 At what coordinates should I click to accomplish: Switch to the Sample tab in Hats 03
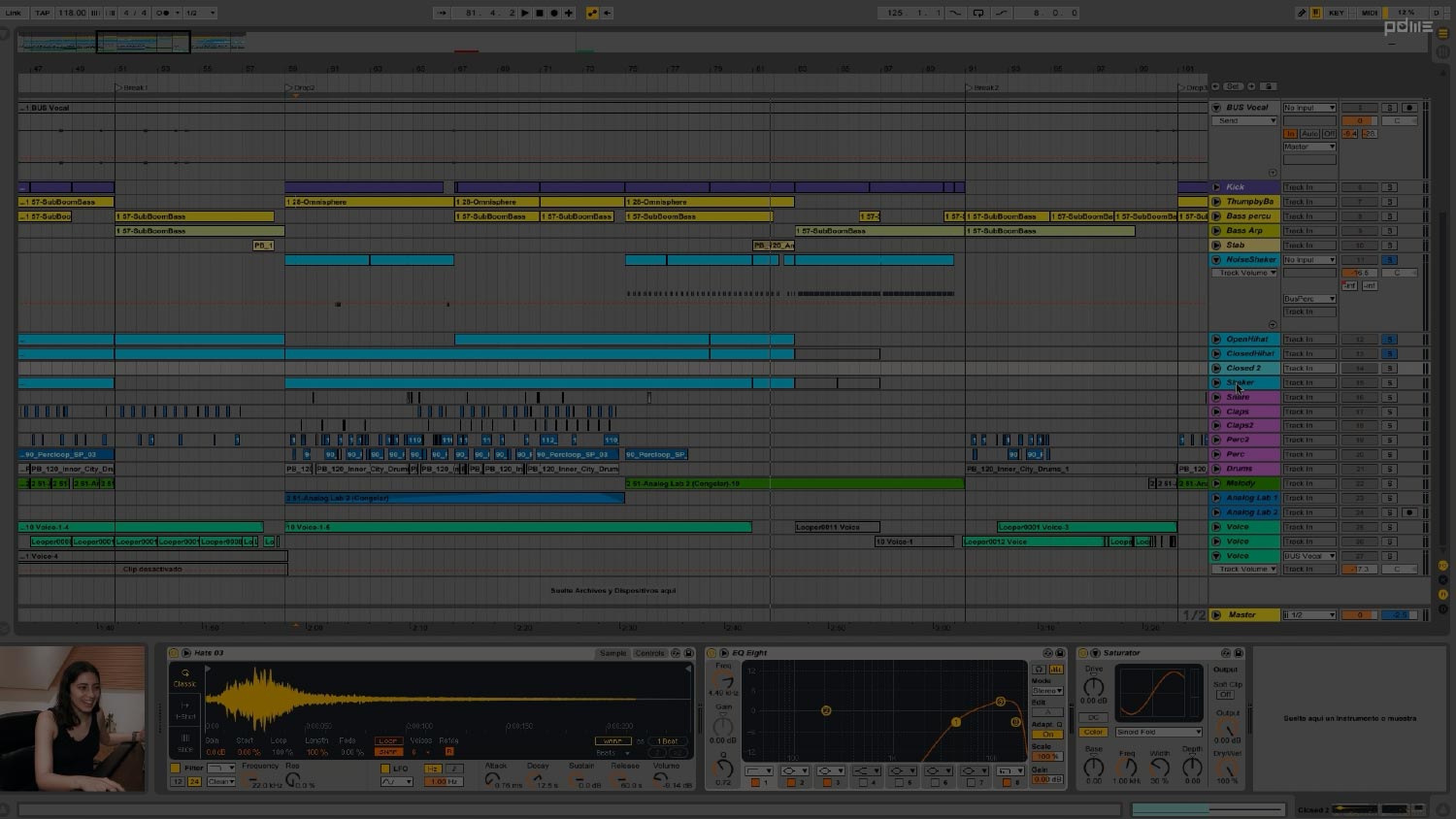[613, 653]
